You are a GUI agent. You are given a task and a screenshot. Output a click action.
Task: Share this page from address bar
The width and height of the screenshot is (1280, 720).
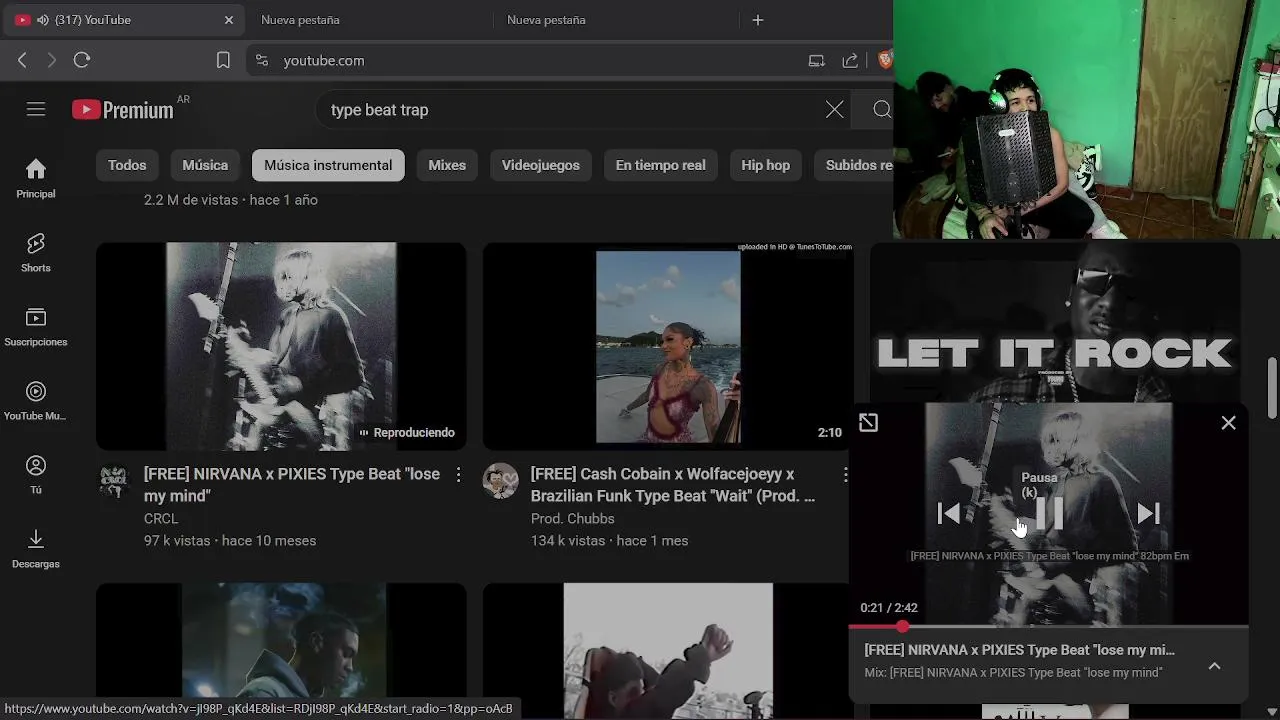tap(850, 60)
